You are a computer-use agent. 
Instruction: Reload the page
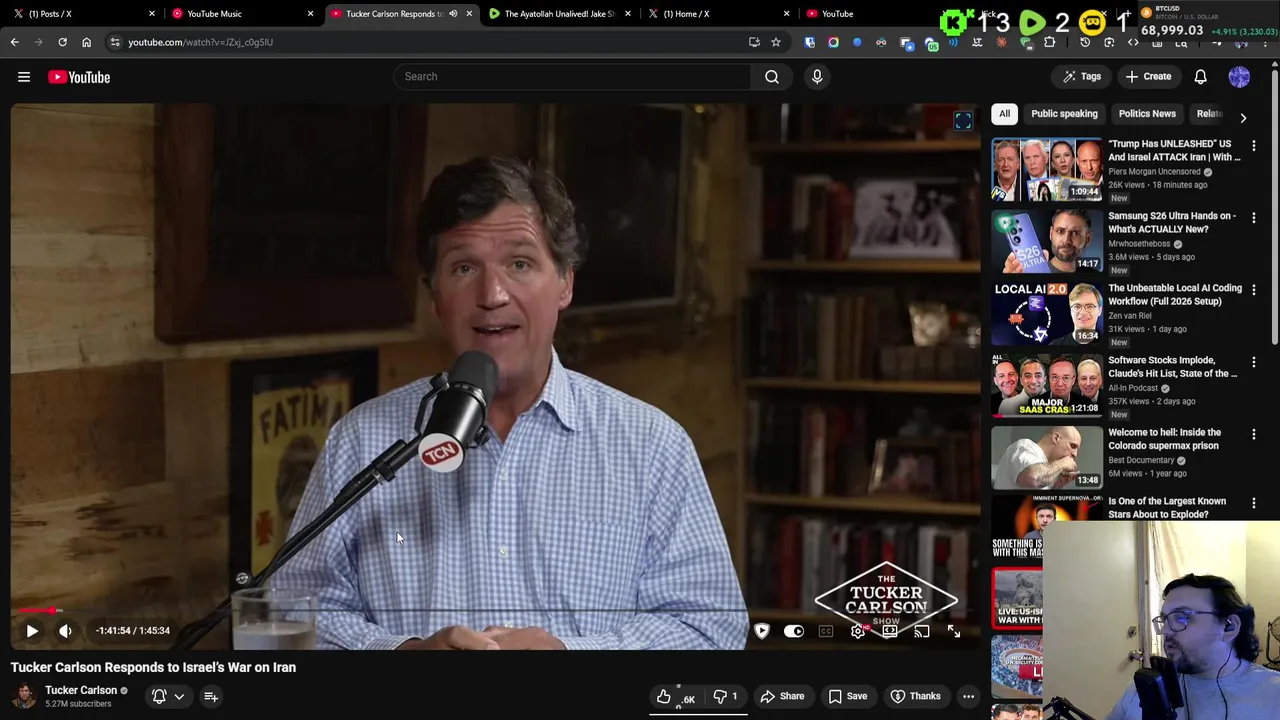click(x=62, y=42)
